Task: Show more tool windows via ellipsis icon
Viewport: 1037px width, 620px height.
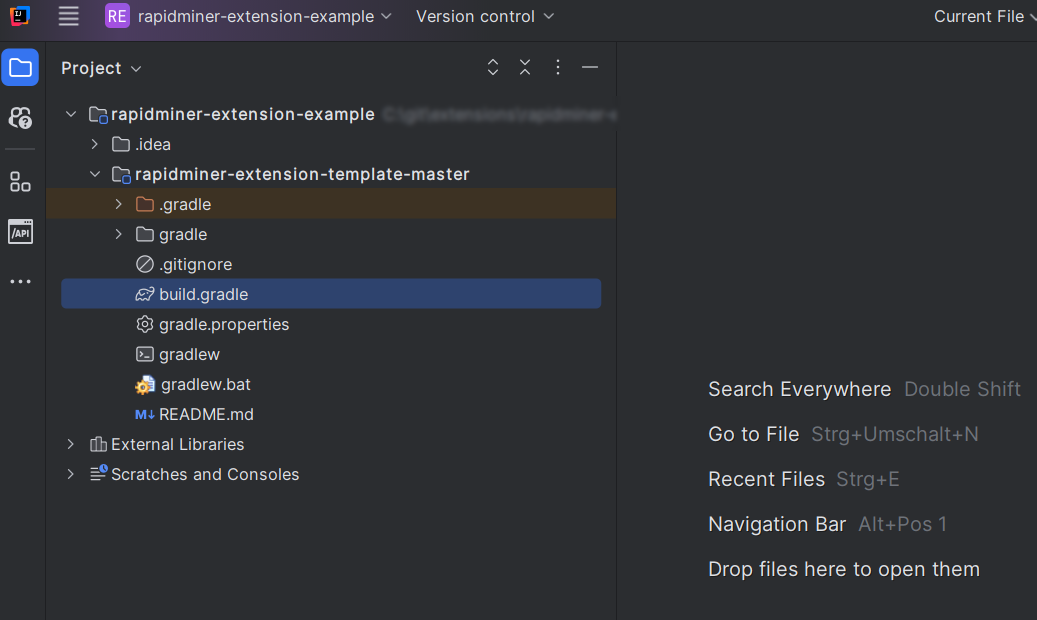Action: pyautogui.click(x=20, y=281)
